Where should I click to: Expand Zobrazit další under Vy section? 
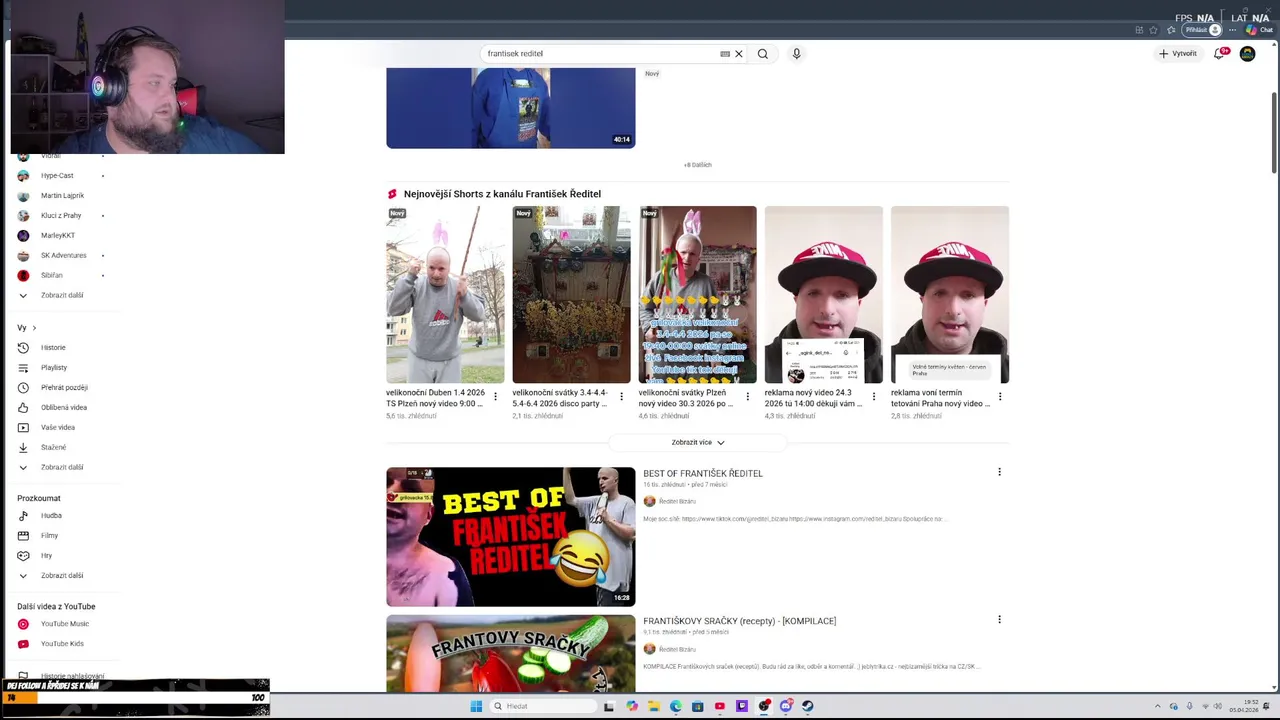coord(62,467)
